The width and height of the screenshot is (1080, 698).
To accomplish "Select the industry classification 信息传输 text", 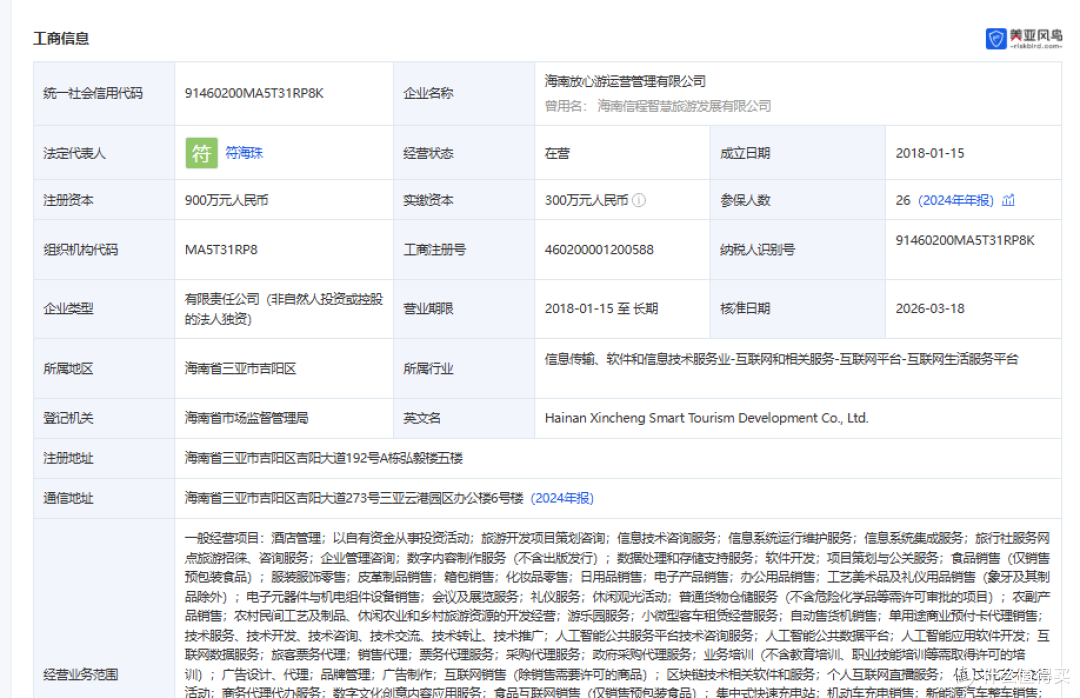I will tap(782, 359).
